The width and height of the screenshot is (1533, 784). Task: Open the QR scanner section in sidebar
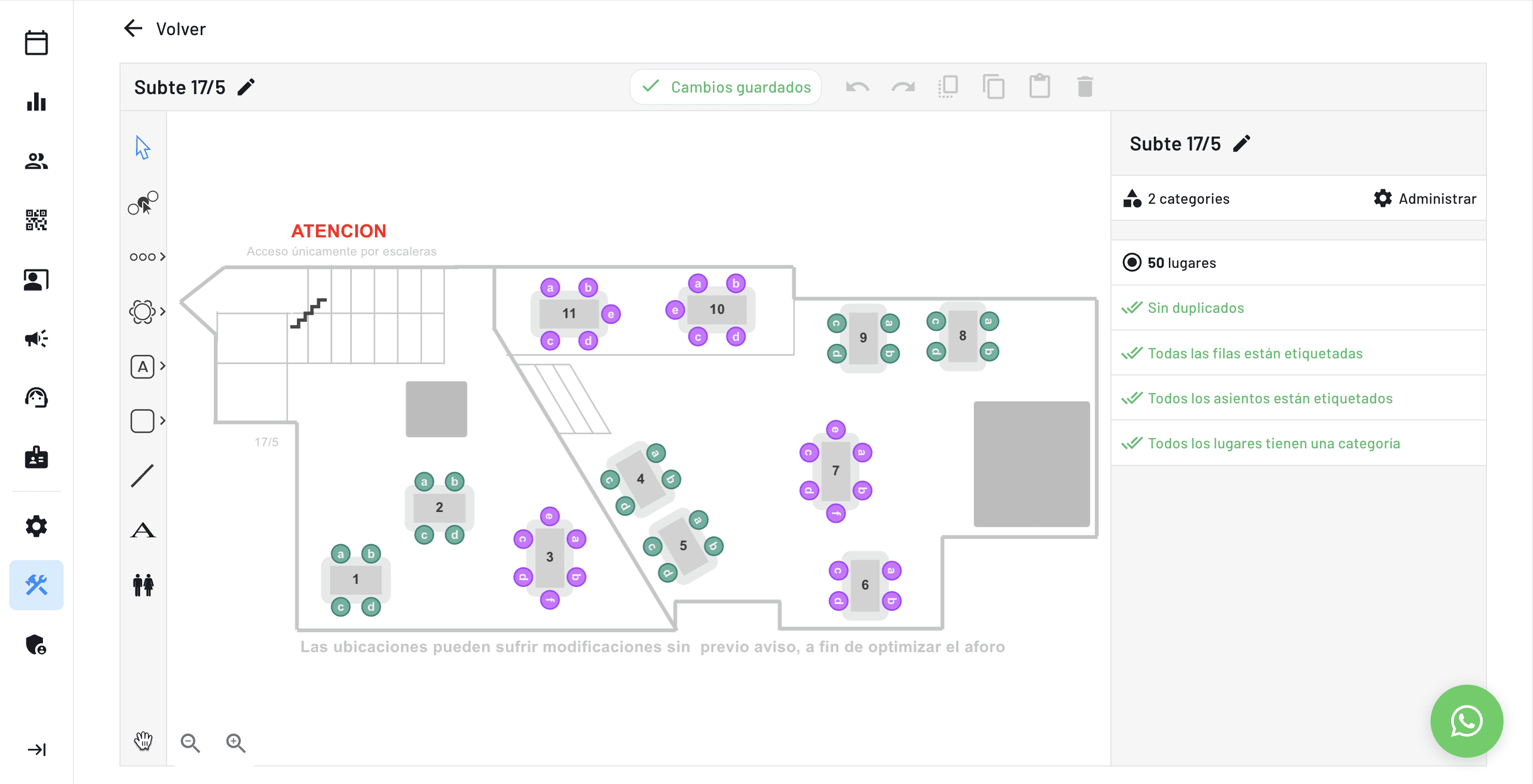(x=36, y=220)
